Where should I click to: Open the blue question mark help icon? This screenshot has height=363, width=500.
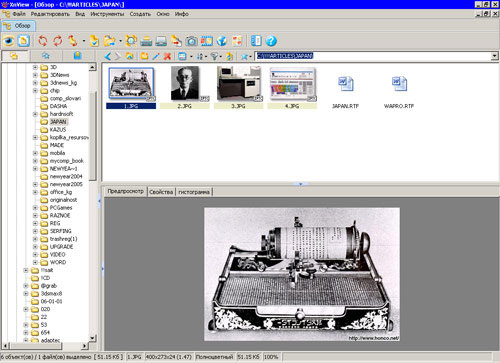pos(271,41)
